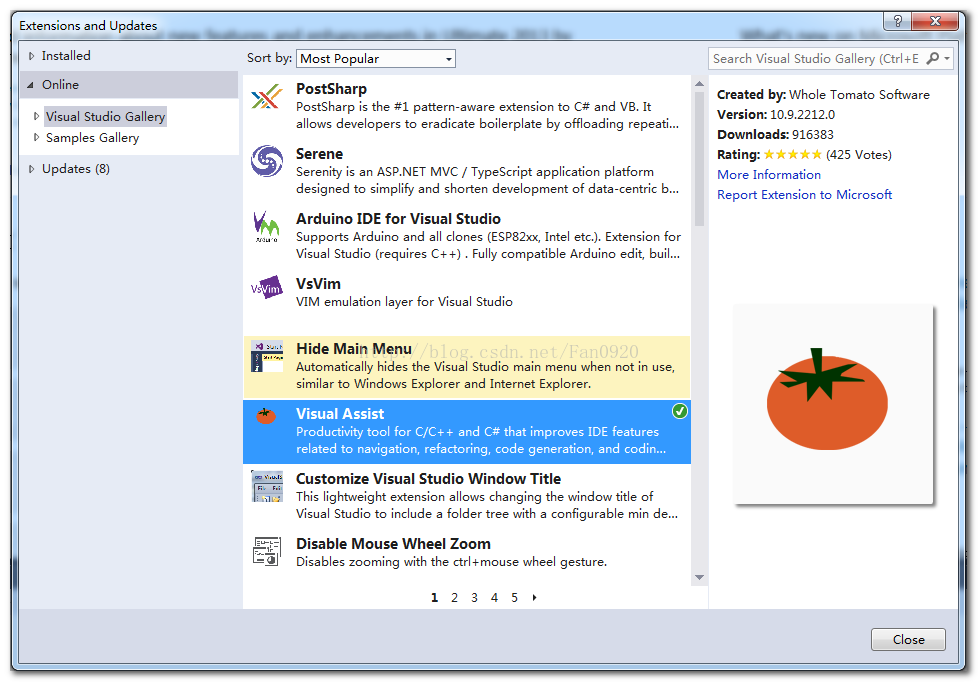978x682 pixels.
Task: Click Customize Visual Studio Window Title icon
Action: [x=267, y=487]
